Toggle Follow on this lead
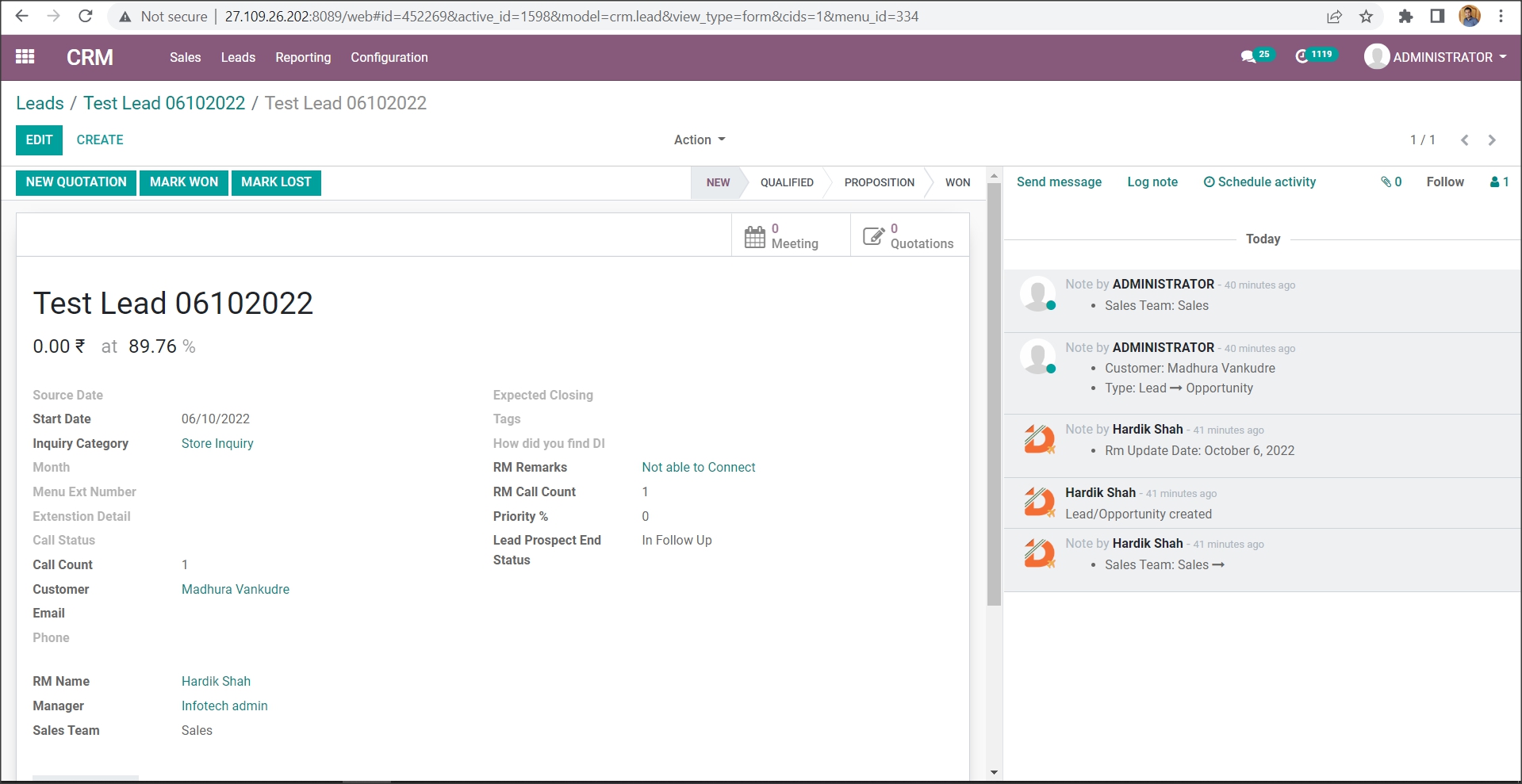The image size is (1522, 784). (x=1444, y=182)
